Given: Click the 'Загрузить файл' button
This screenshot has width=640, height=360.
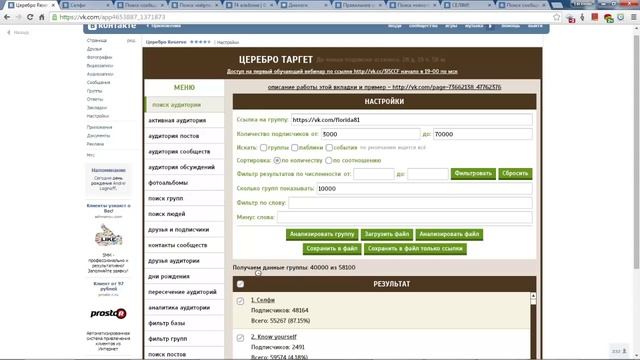Looking at the screenshot, I should tap(387, 234).
